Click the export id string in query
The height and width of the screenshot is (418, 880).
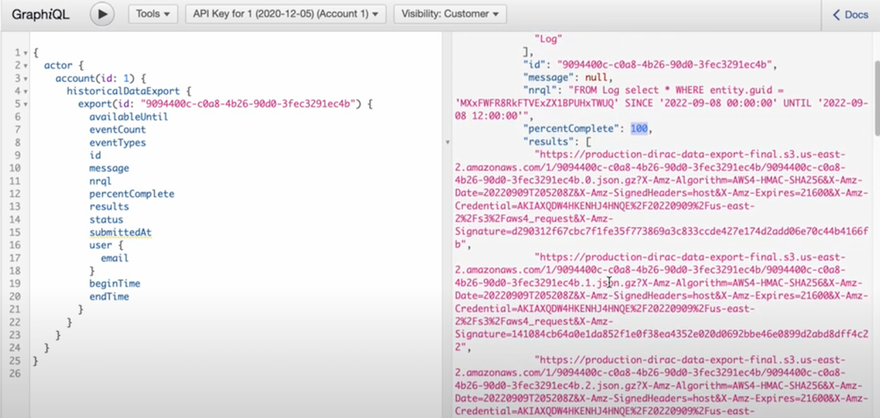[249, 104]
